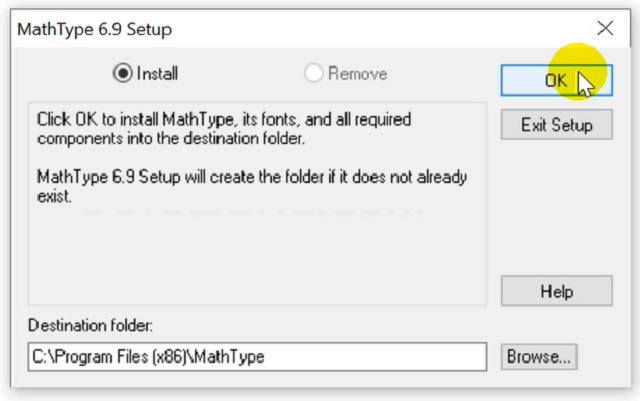Screen dimensions: 640x401
Task: Click the destination folder path field
Action: coord(256,356)
